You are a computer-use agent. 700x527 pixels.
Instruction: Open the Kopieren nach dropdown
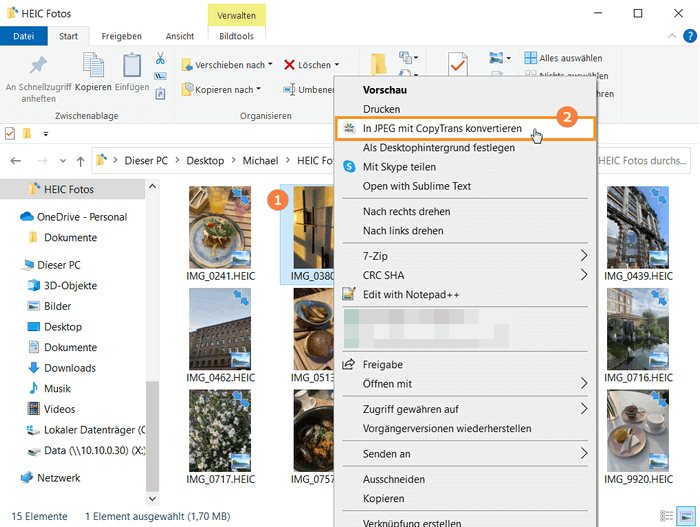(221, 89)
